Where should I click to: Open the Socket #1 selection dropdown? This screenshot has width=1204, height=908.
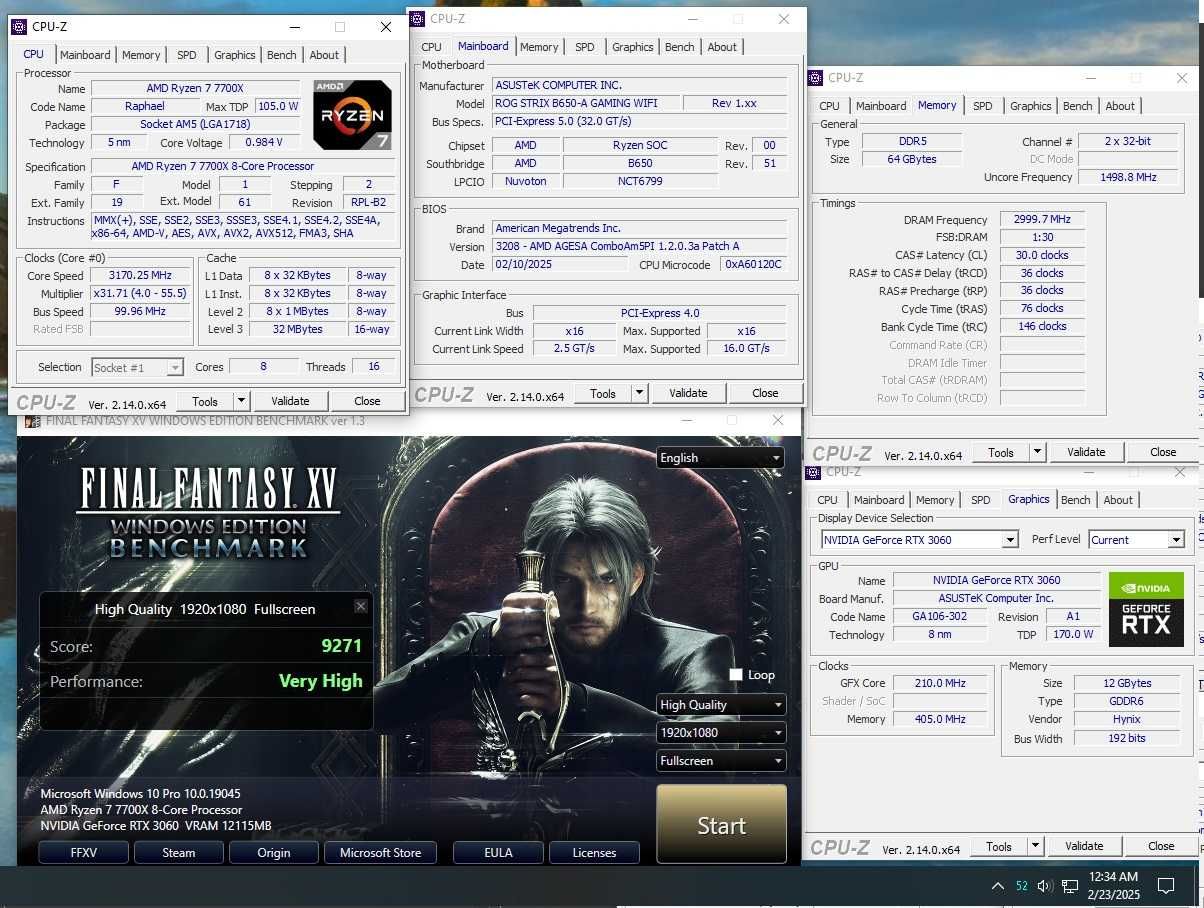pyautogui.click(x=137, y=367)
